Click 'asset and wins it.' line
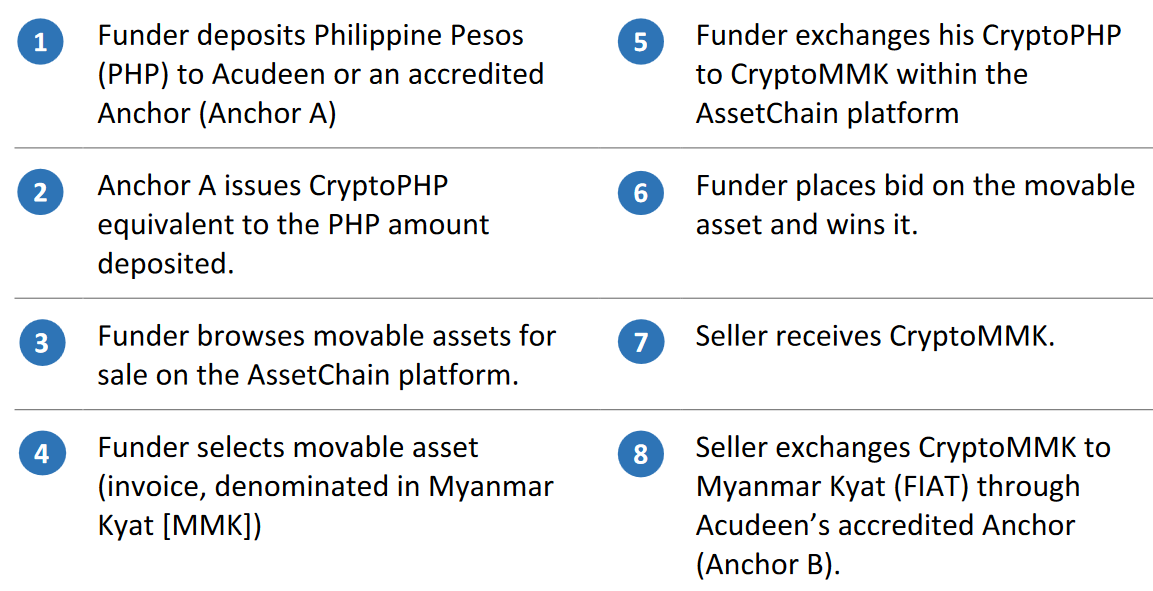Screen dimensions: 1153x591 point(807,224)
